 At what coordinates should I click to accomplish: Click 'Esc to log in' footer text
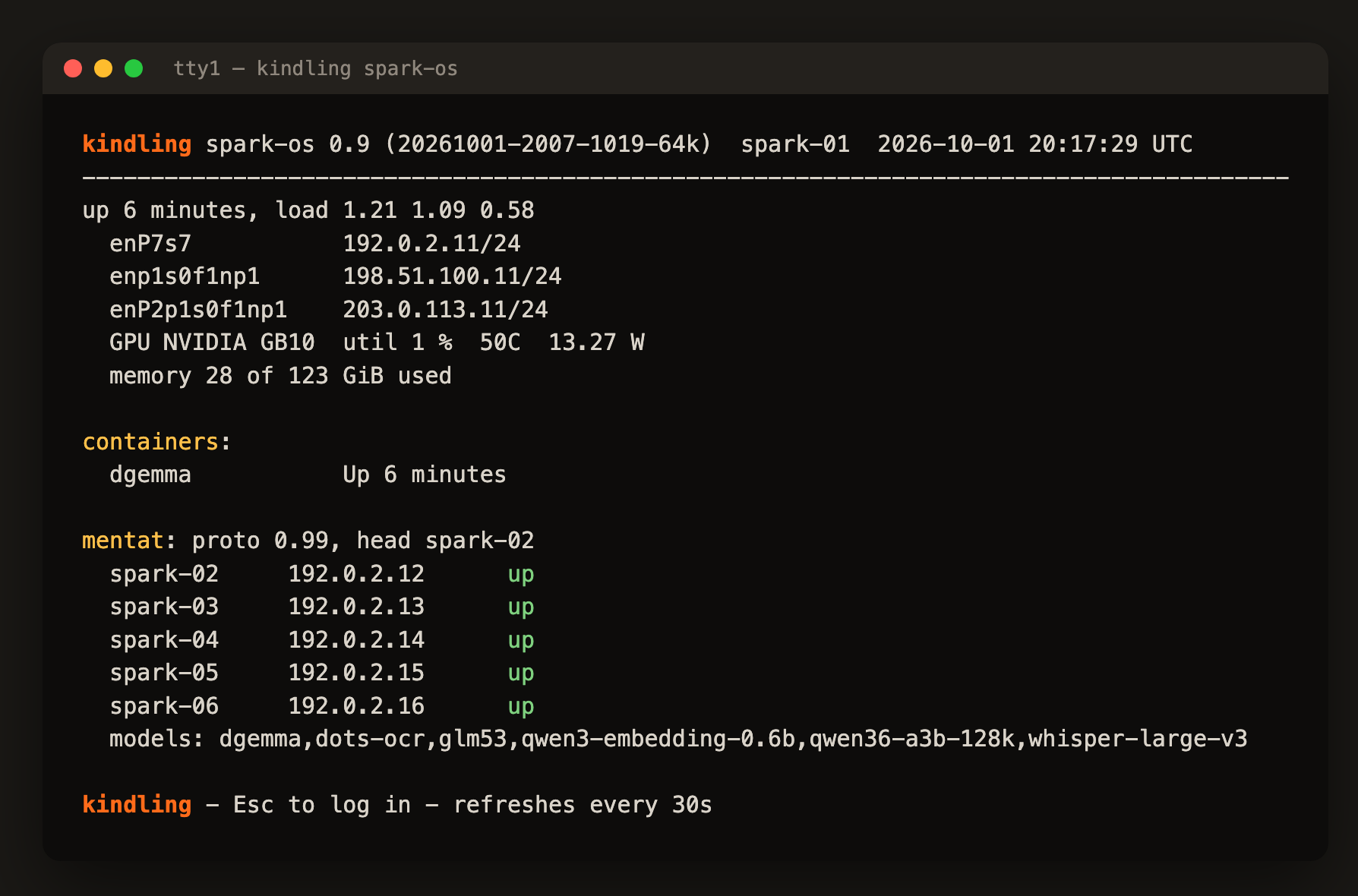[322, 805]
